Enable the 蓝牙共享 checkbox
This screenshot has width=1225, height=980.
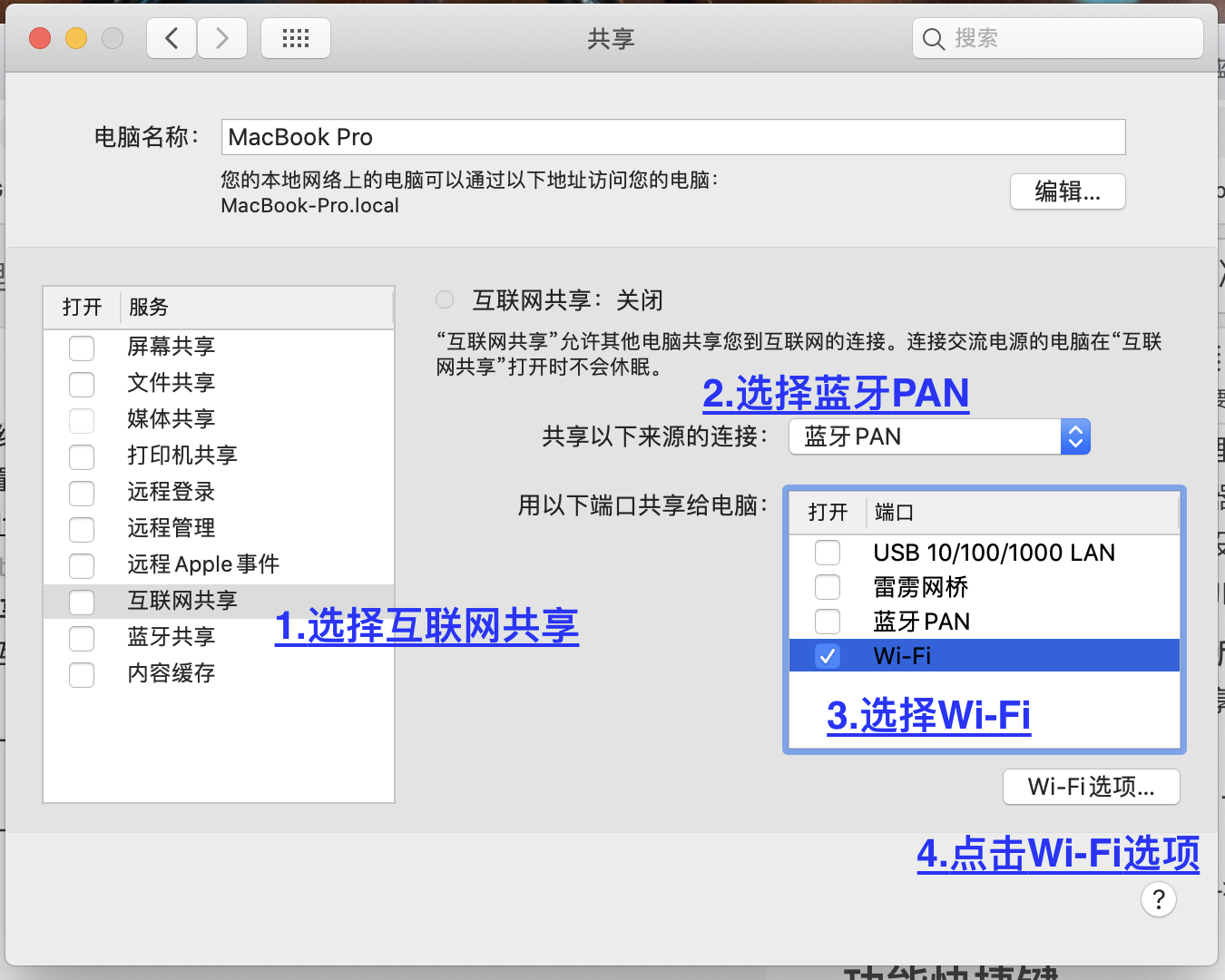tap(82, 638)
